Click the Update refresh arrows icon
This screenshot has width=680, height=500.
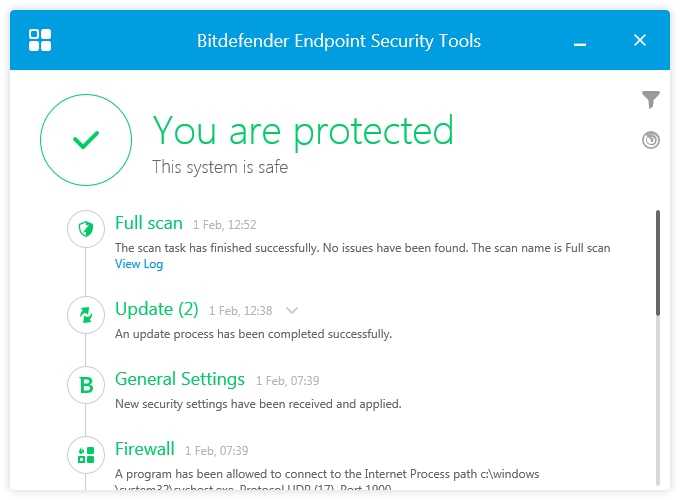pyautogui.click(x=86, y=314)
